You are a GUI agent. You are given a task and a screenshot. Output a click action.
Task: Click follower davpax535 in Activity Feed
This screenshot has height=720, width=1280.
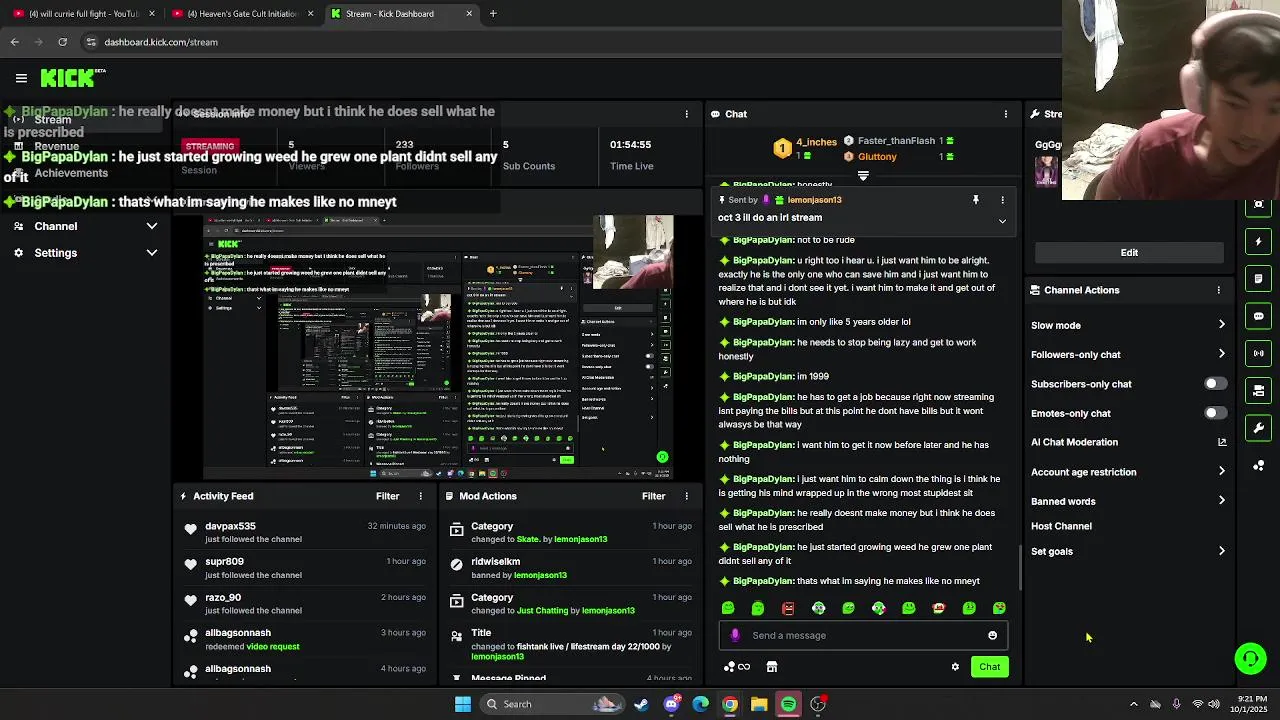pos(230,526)
